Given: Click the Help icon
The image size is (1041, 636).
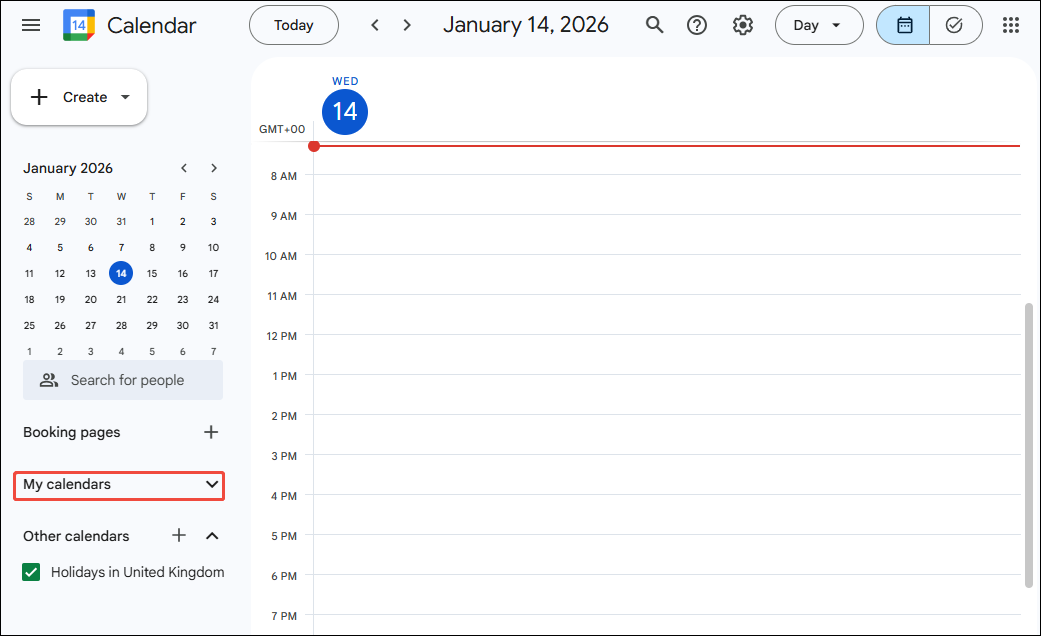Looking at the screenshot, I should pos(697,25).
